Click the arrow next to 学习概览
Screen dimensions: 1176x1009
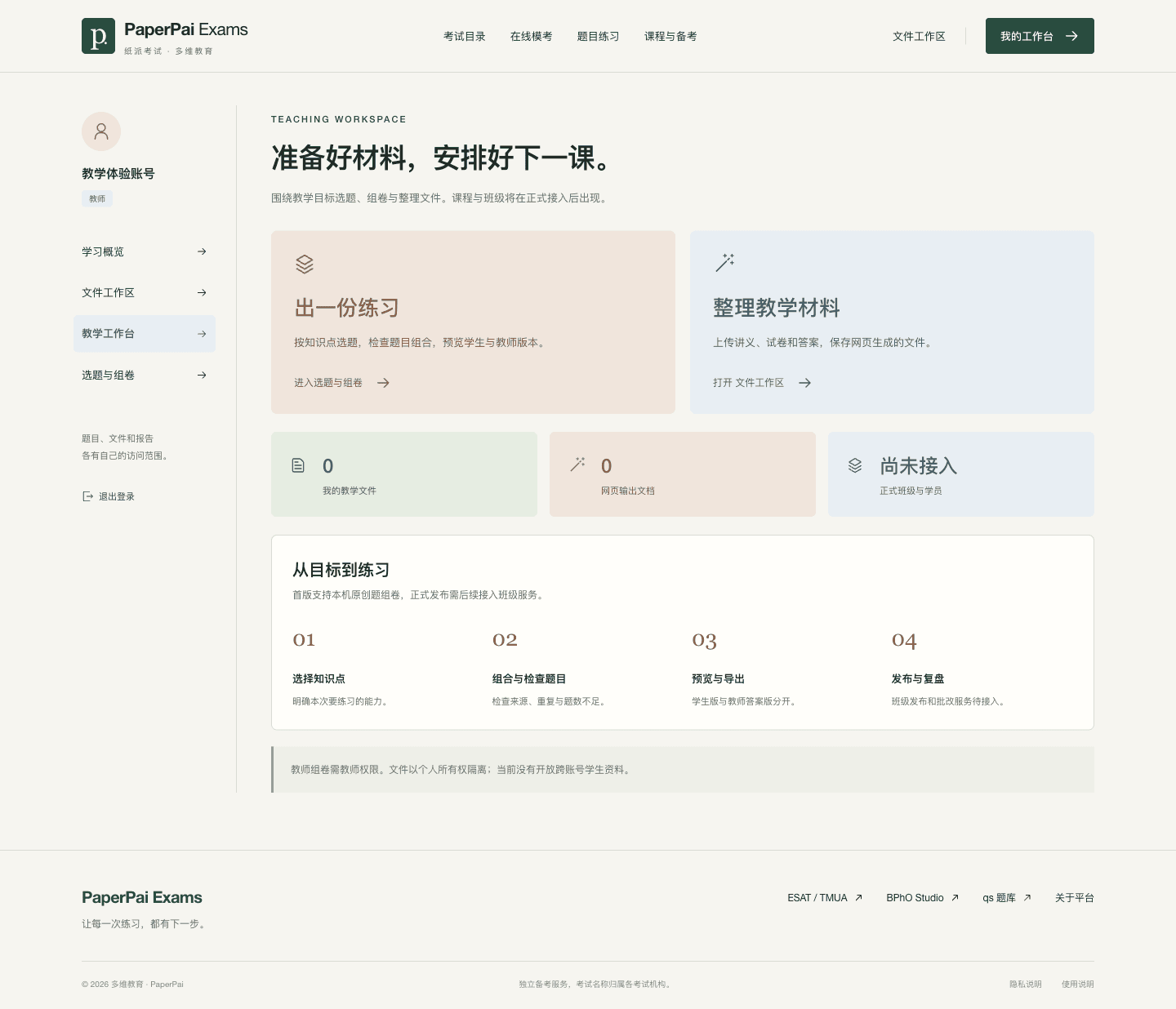pos(202,251)
